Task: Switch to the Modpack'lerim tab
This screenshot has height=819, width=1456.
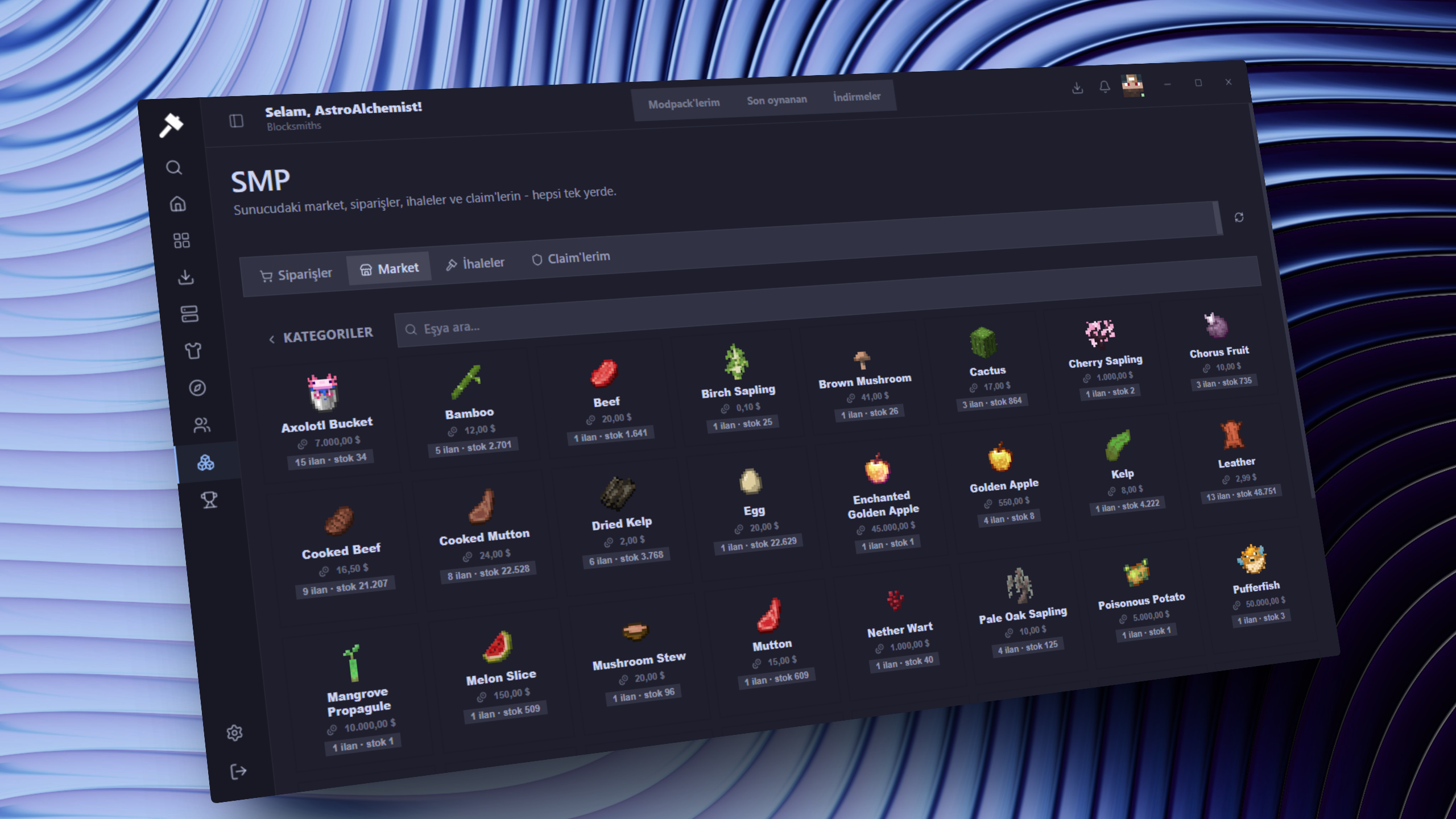Action: click(684, 104)
